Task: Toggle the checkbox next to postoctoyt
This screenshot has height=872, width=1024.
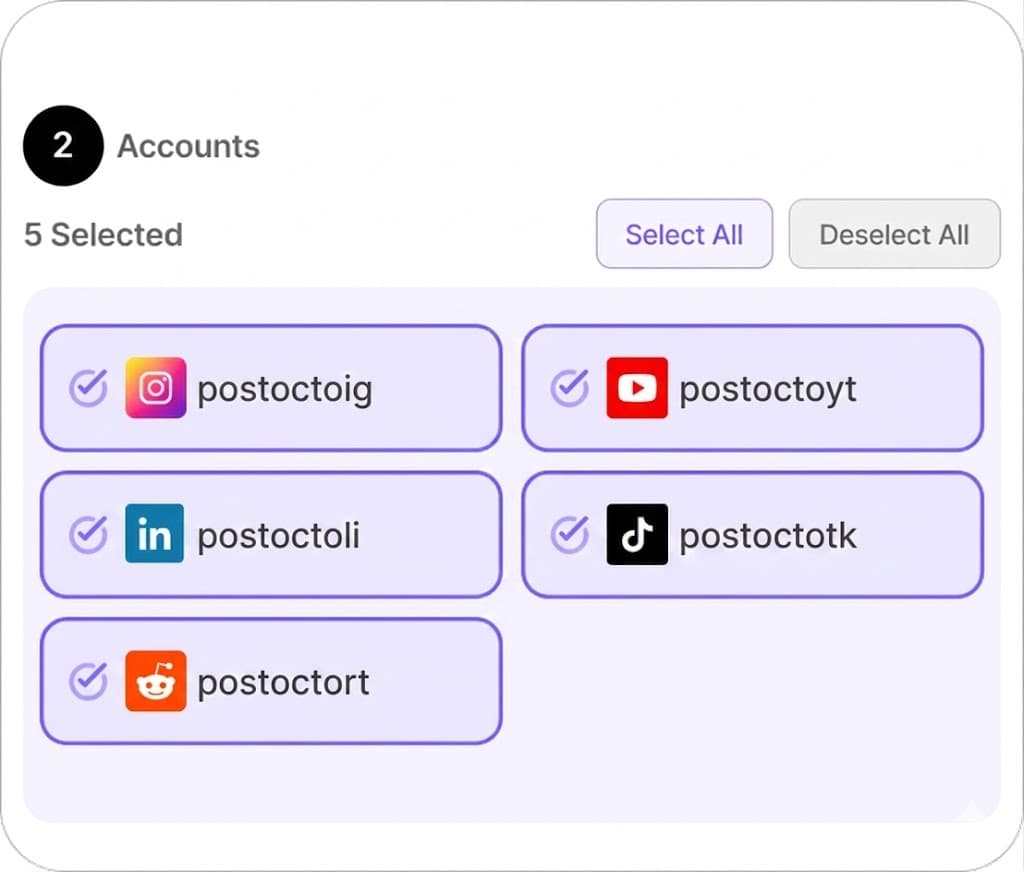Action: (x=570, y=387)
